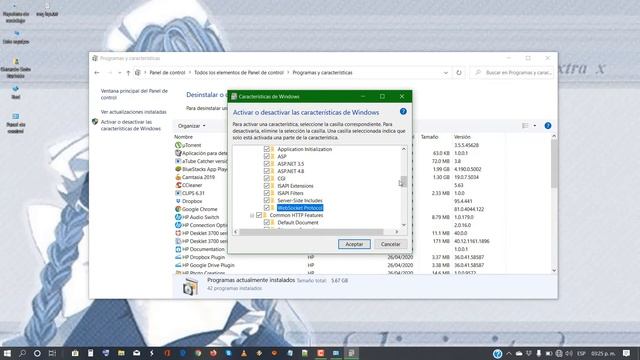Open Cortana from the taskbar
The image size is (640, 360).
(37, 353)
